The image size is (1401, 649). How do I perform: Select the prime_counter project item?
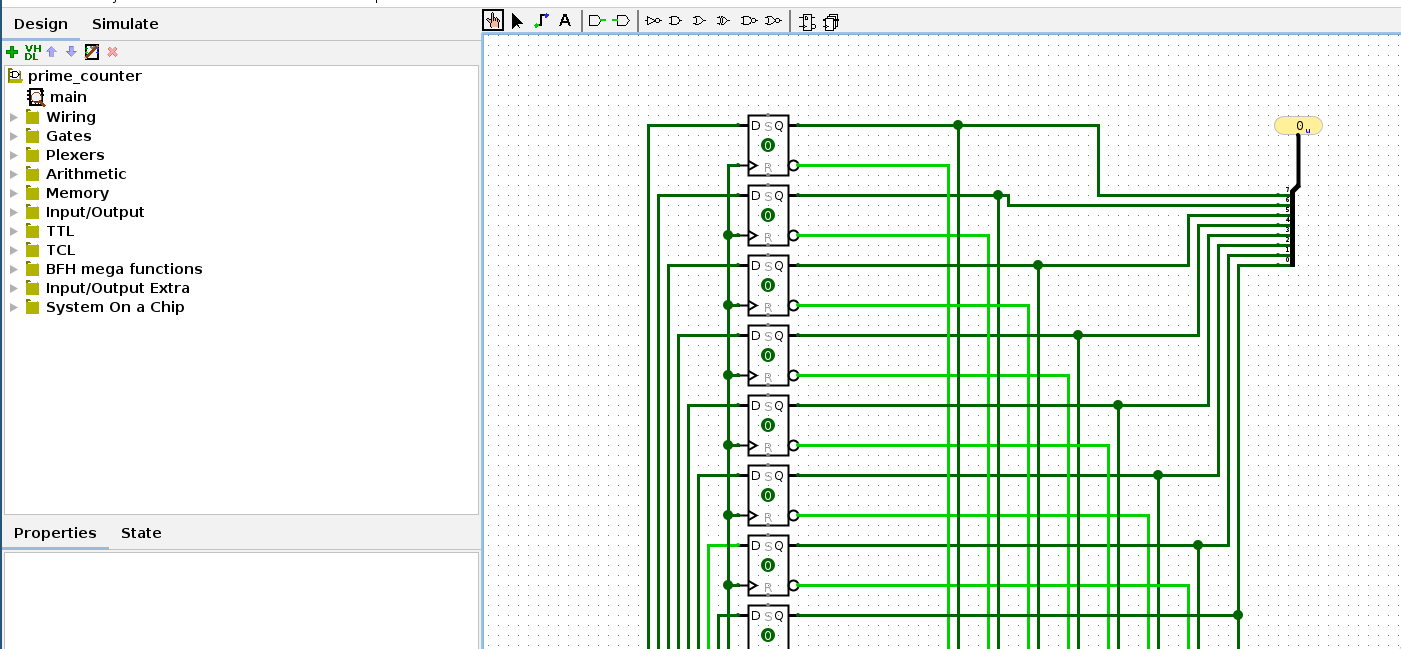pos(84,76)
